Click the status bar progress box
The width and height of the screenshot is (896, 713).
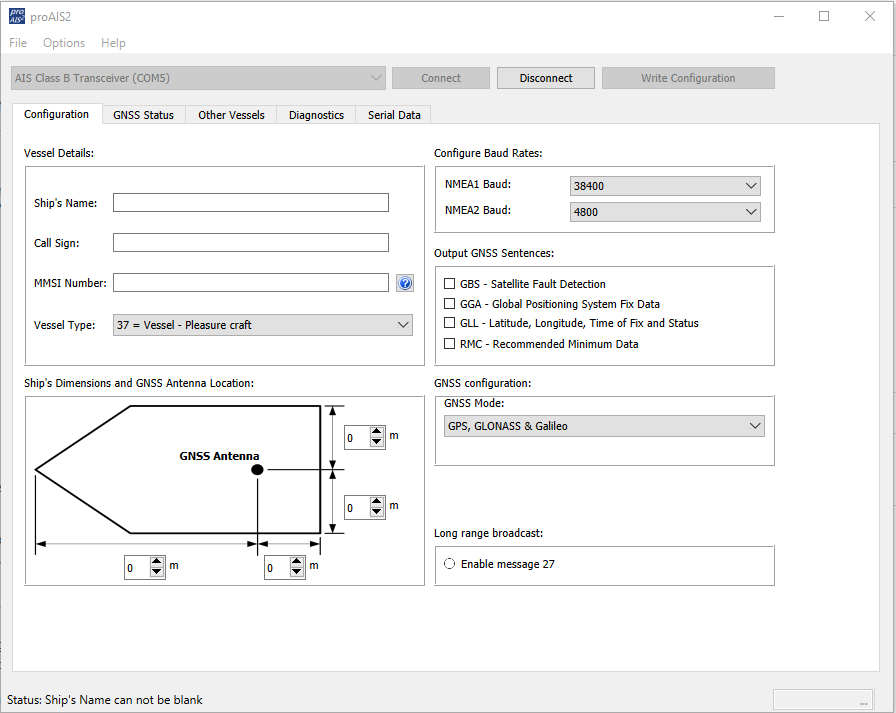(x=823, y=699)
